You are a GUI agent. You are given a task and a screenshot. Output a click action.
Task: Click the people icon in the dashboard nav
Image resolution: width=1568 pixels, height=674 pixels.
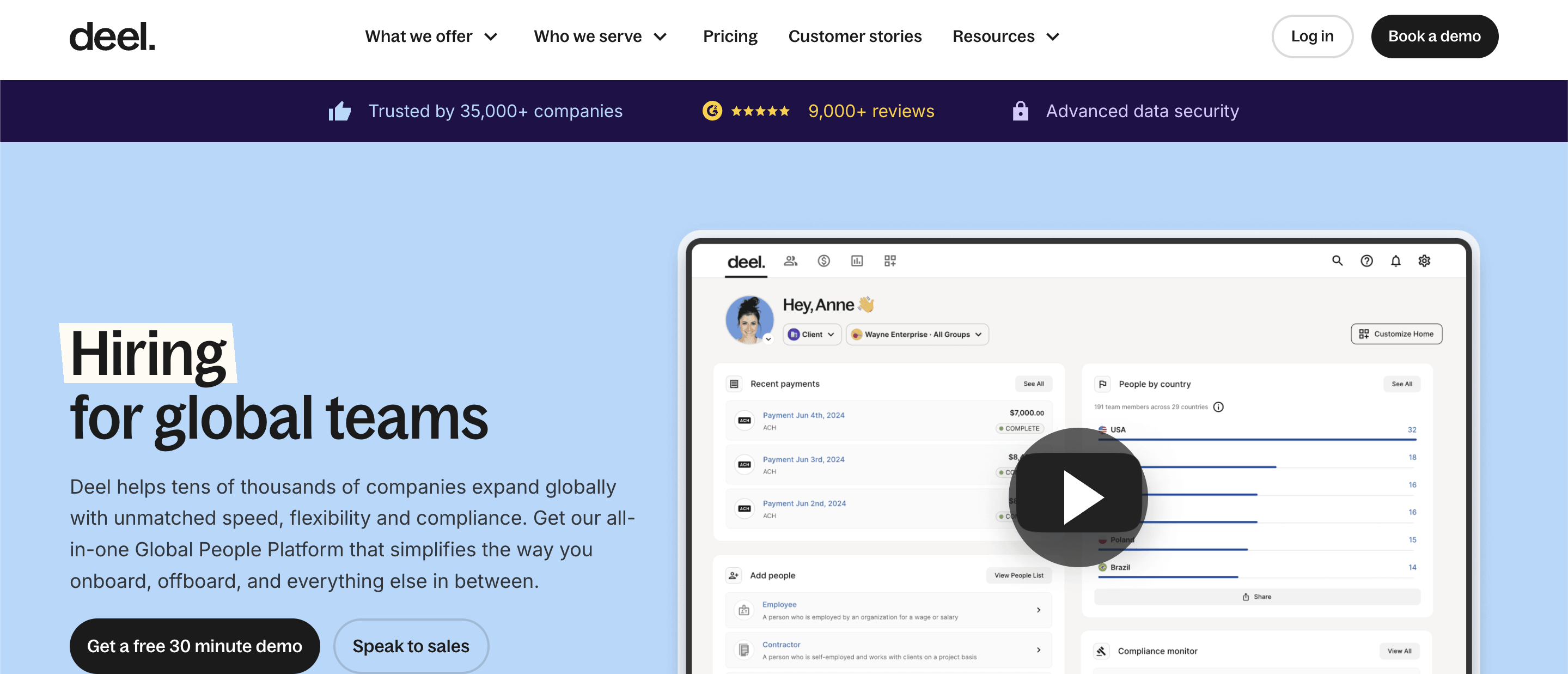click(790, 260)
